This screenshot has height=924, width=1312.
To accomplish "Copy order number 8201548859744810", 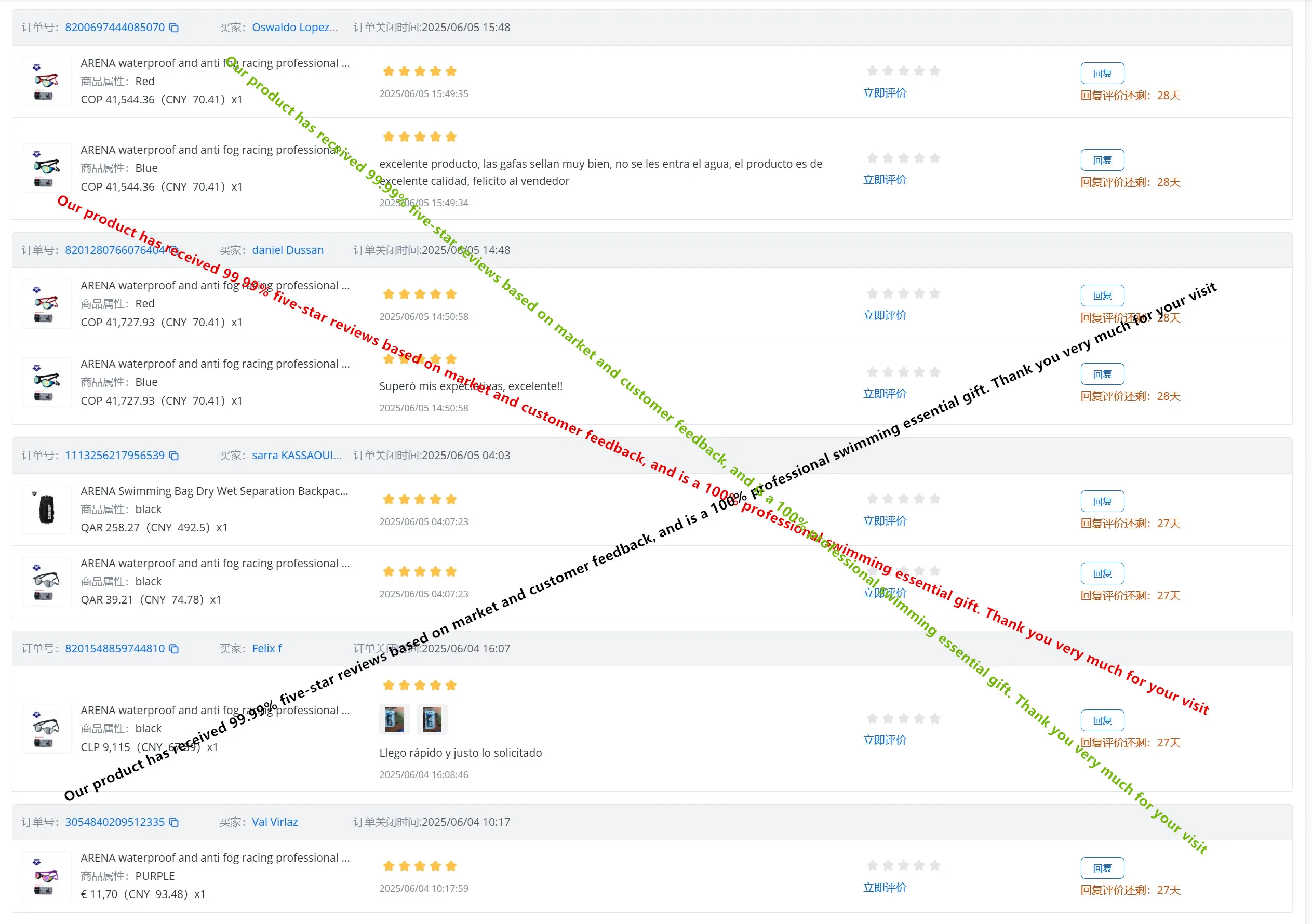I will [173, 649].
